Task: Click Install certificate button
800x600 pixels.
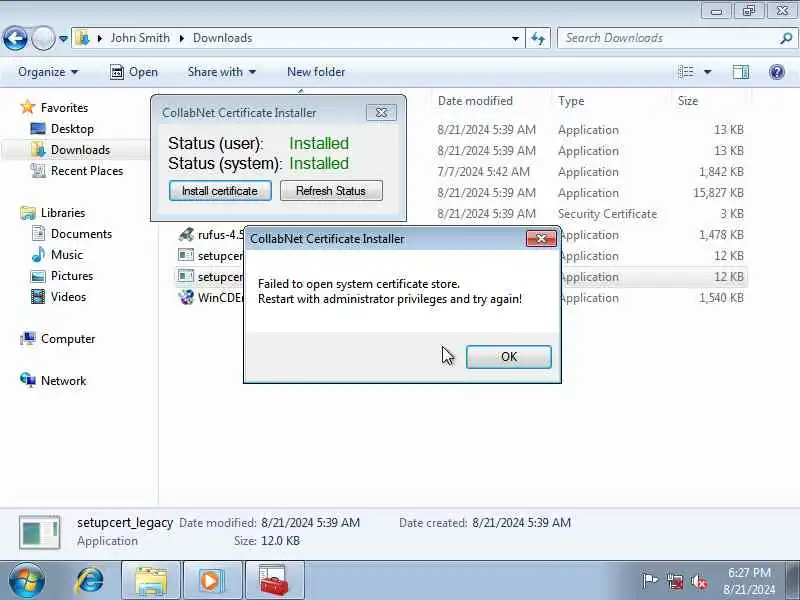Action: coord(220,191)
